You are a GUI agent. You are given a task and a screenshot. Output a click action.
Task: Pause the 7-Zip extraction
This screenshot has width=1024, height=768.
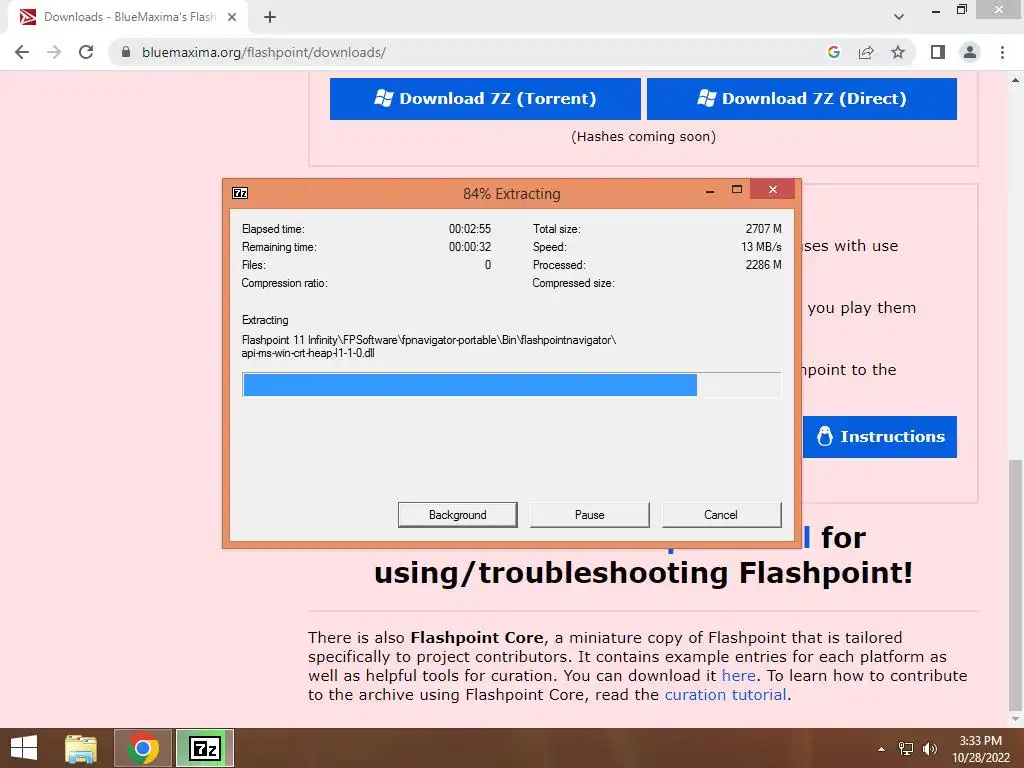coord(589,515)
